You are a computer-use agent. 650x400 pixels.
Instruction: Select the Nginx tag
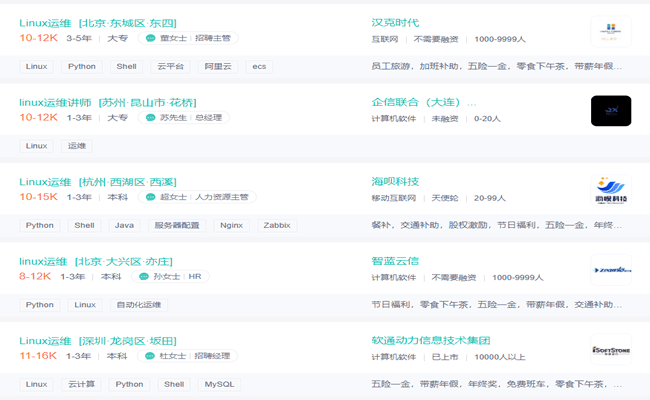tap(231, 225)
